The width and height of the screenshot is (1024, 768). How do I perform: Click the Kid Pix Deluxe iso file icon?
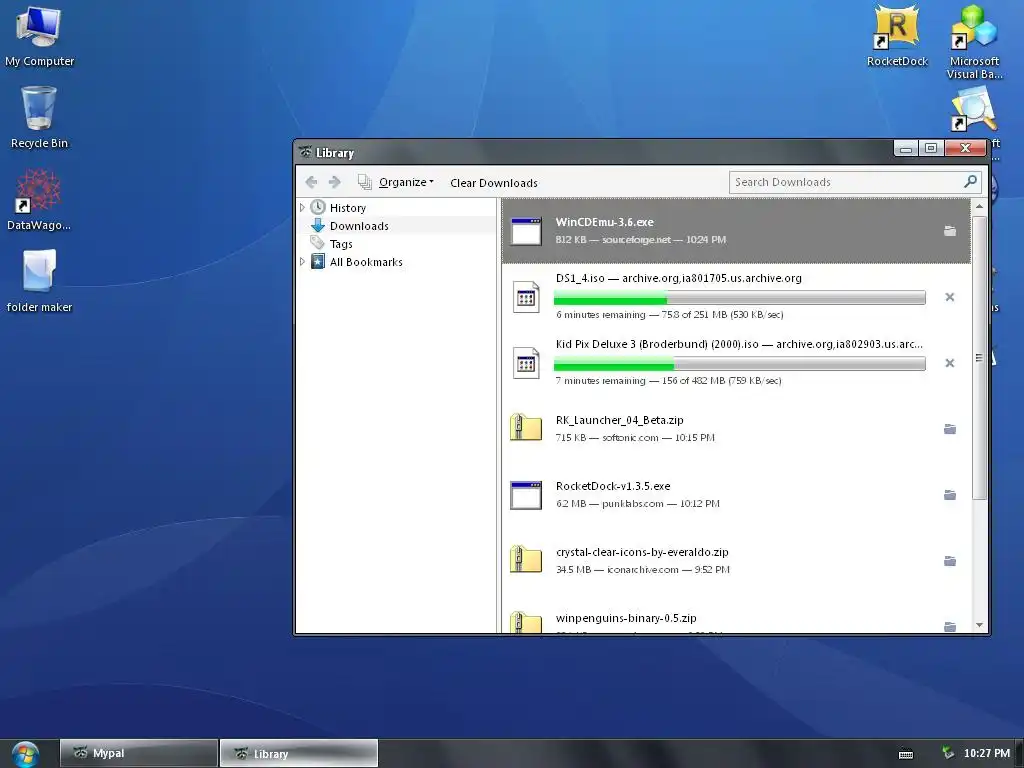tap(526, 363)
